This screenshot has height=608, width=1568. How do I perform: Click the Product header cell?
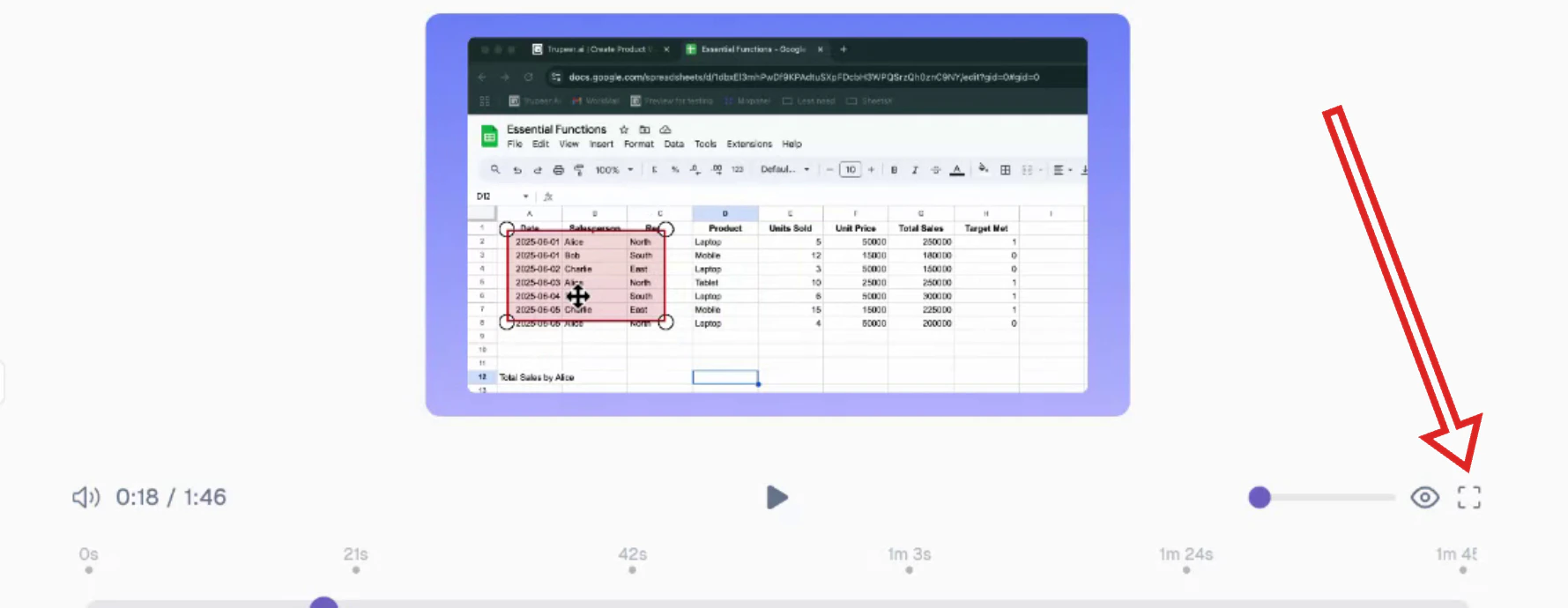[x=725, y=228]
